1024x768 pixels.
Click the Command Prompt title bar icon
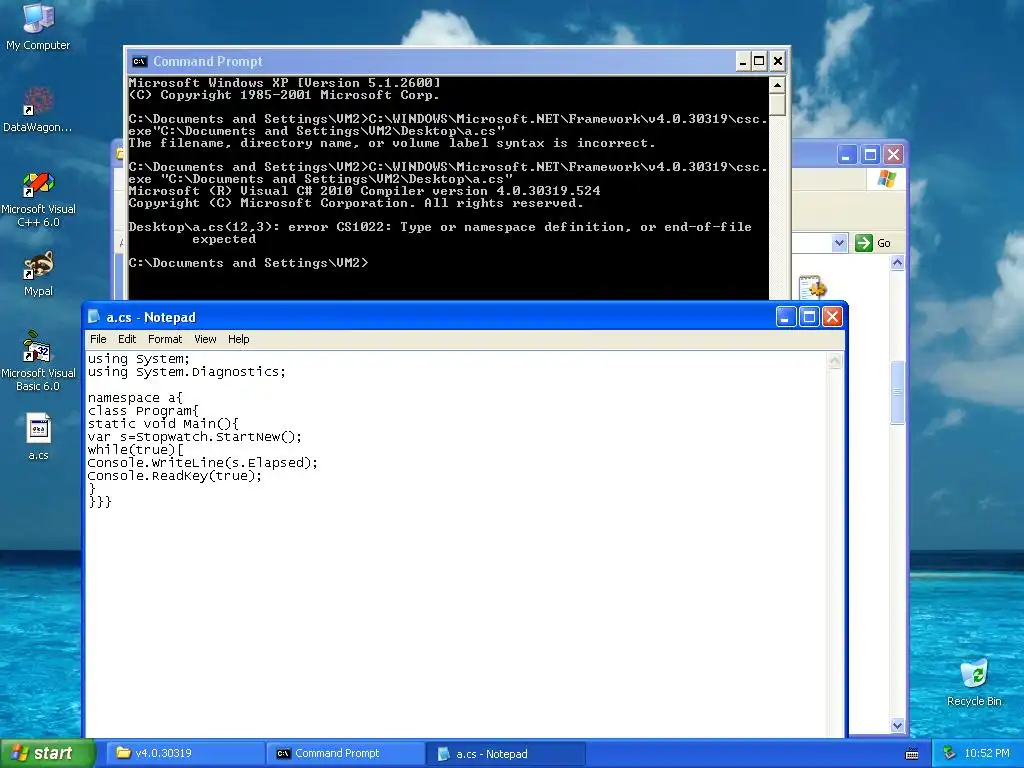tap(139, 61)
